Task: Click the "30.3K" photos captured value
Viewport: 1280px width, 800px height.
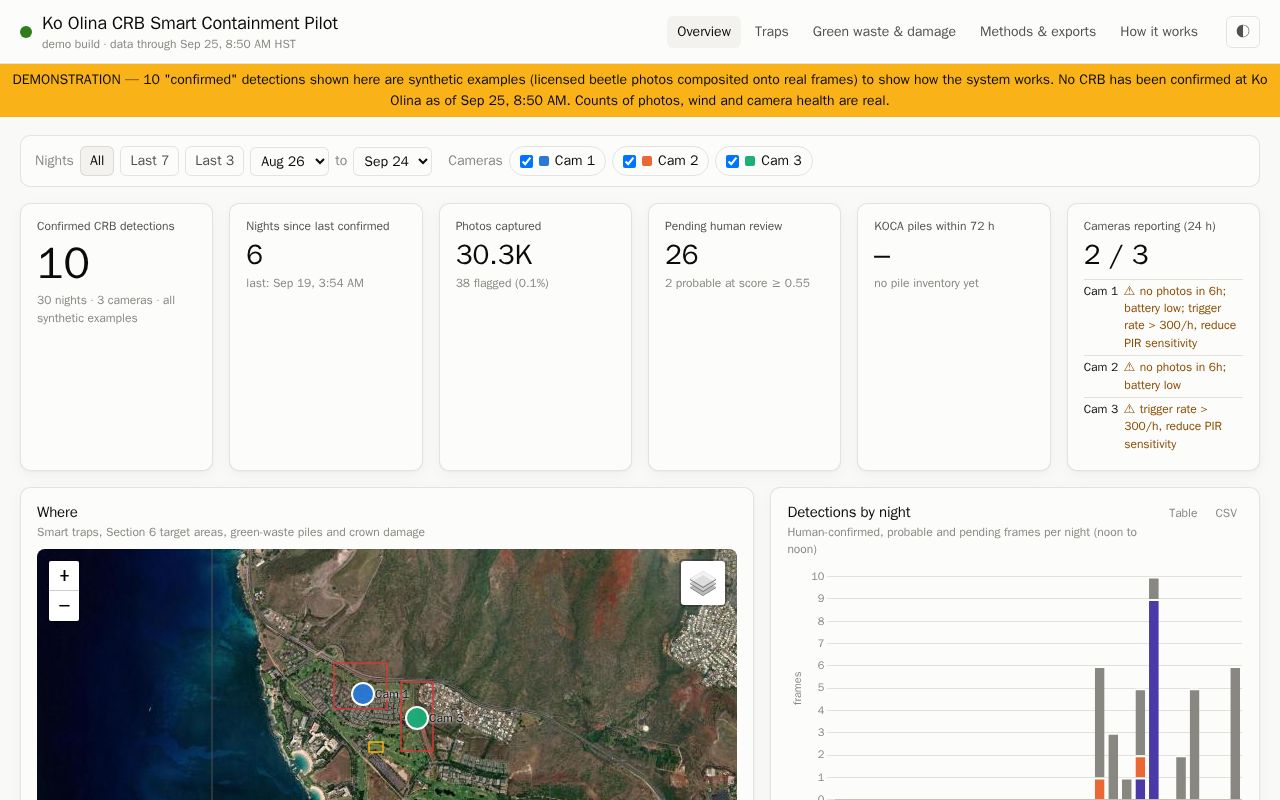Action: (x=494, y=255)
